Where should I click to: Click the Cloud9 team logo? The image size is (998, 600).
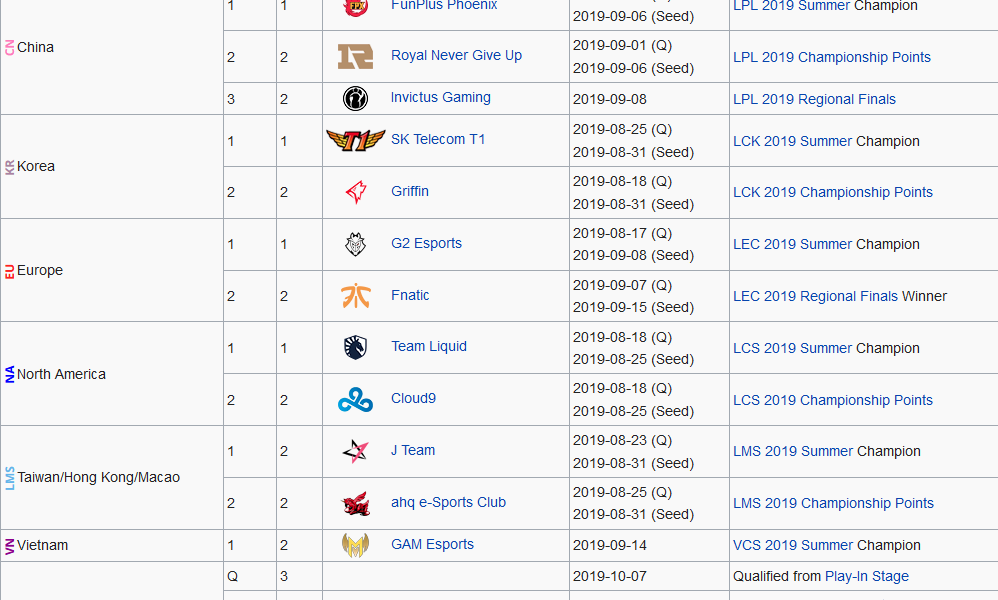(355, 399)
